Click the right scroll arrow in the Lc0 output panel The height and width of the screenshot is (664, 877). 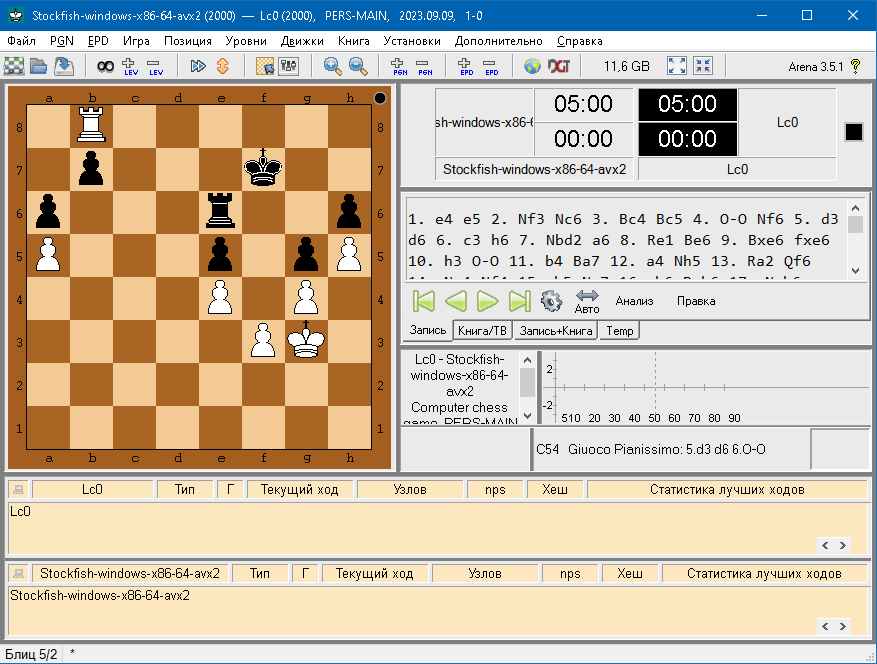[843, 545]
